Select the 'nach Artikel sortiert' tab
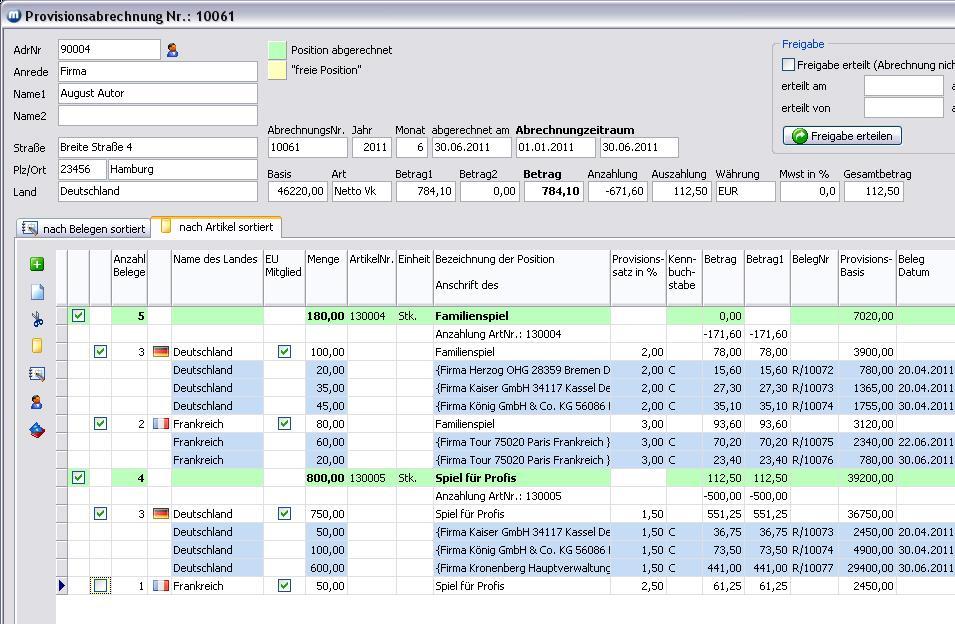Image resolution: width=955 pixels, height=624 pixels. (x=217, y=227)
